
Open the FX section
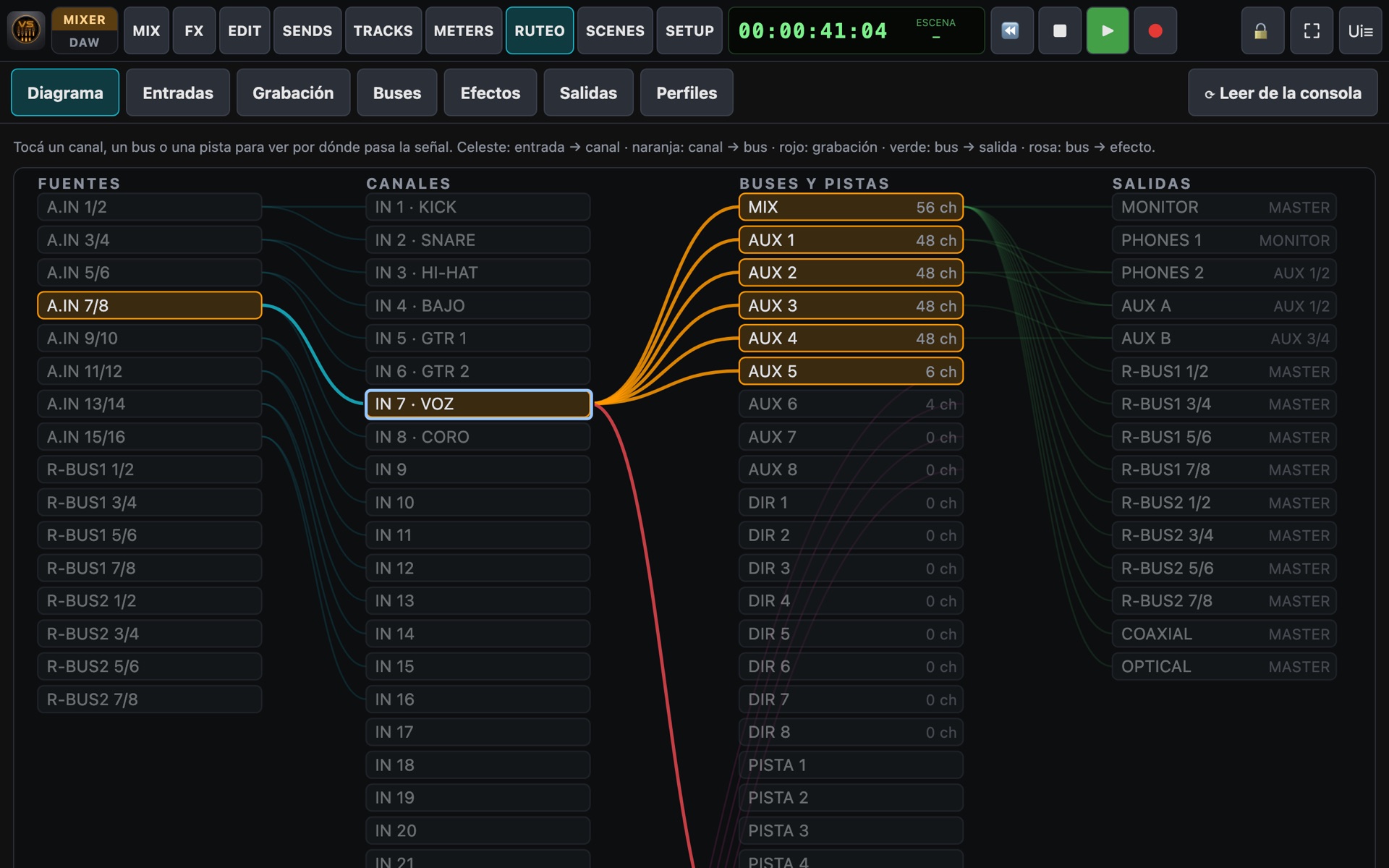(x=194, y=30)
